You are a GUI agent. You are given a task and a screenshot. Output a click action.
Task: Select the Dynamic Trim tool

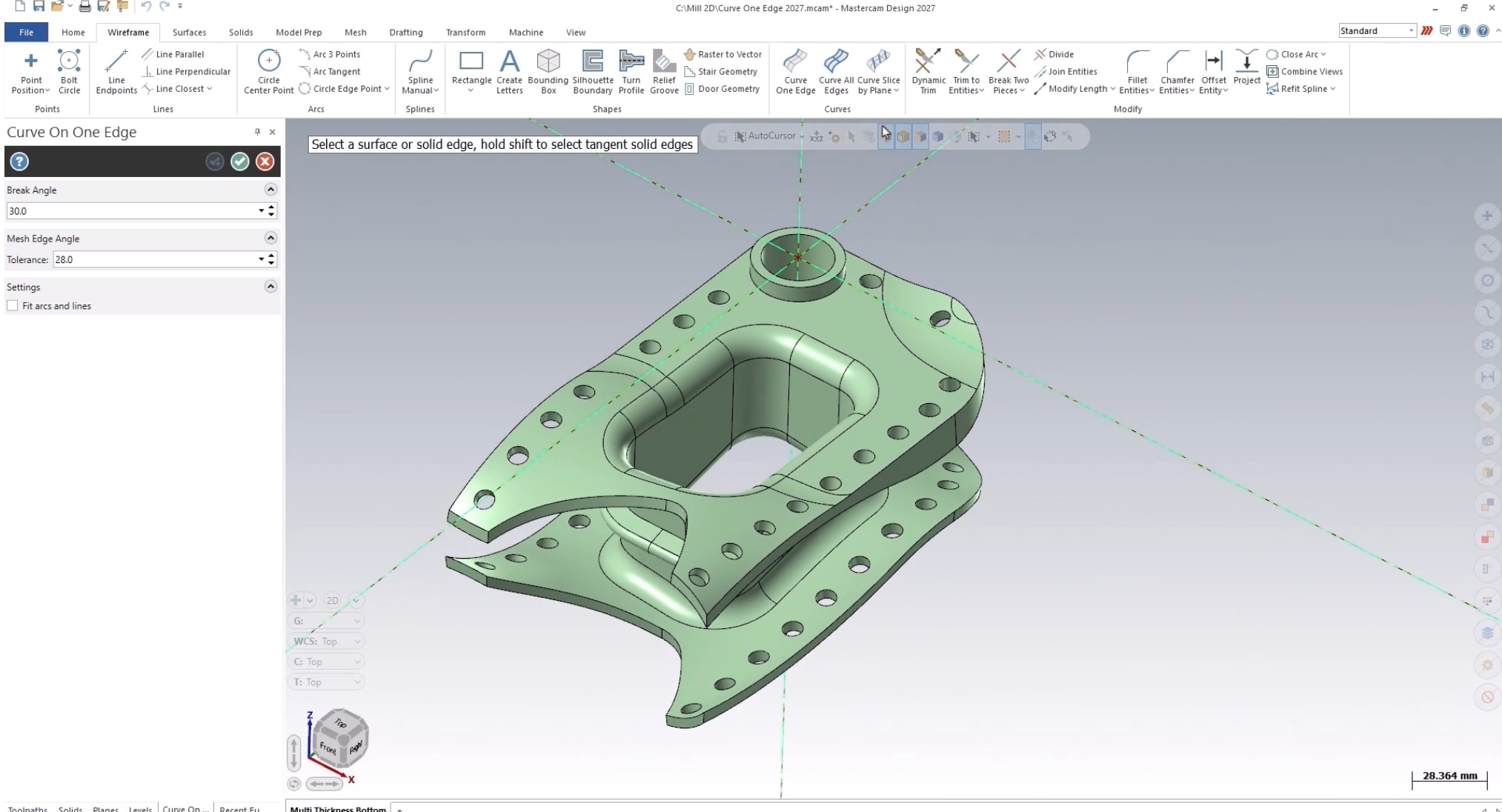[x=928, y=72]
